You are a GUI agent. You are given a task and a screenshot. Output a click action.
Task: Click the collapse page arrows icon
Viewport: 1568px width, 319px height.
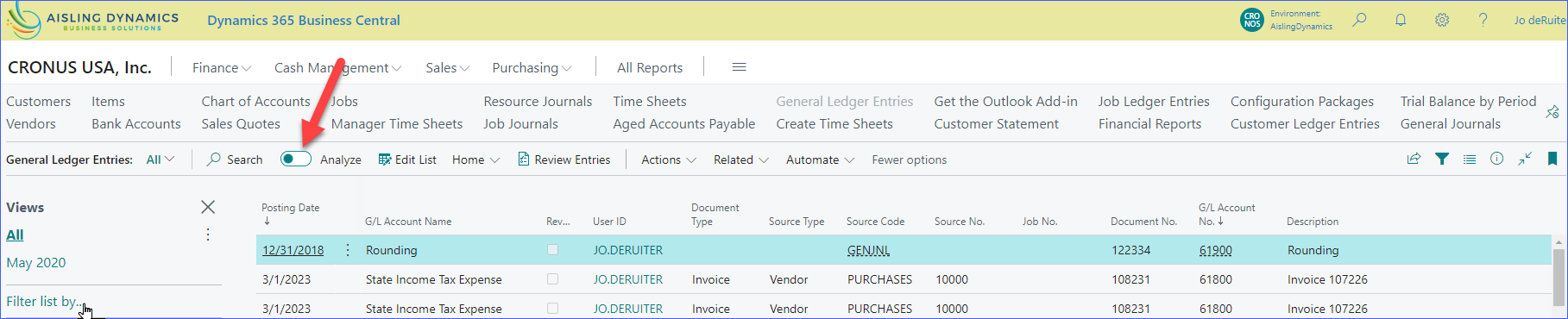coord(1525,159)
